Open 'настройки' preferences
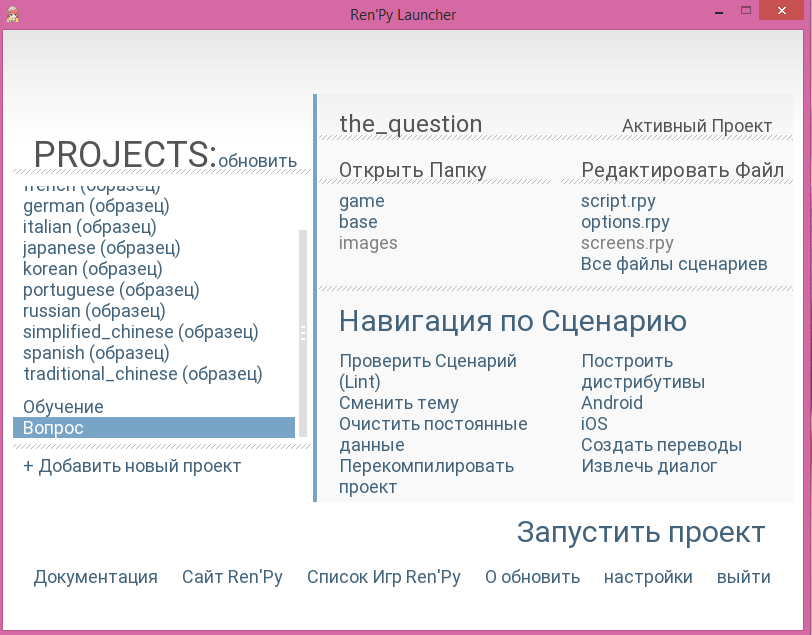Screen dimensions: 812x635 (x=648, y=577)
